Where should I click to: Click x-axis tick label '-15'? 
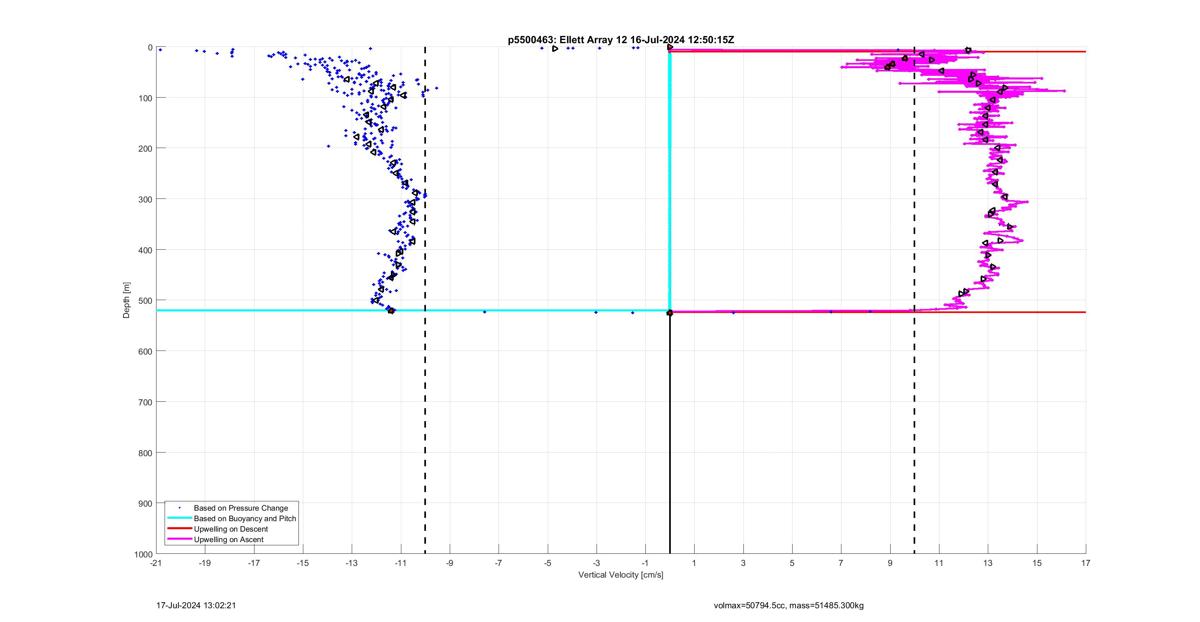303,563
